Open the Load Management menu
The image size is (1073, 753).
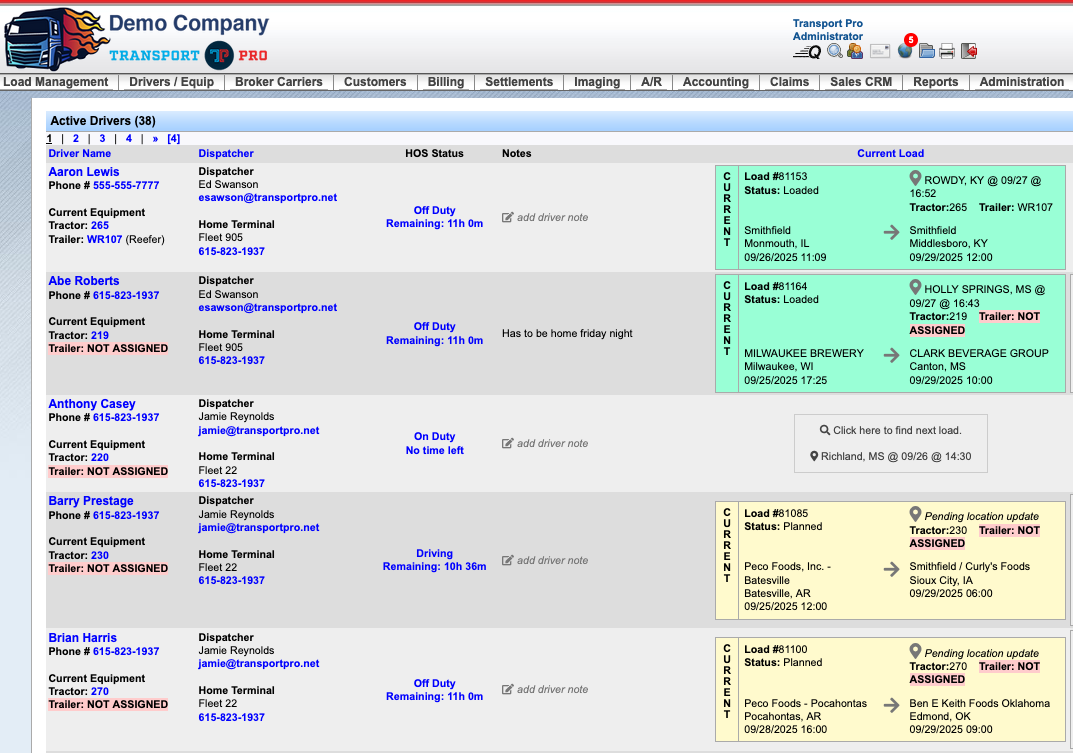pyautogui.click(x=55, y=81)
